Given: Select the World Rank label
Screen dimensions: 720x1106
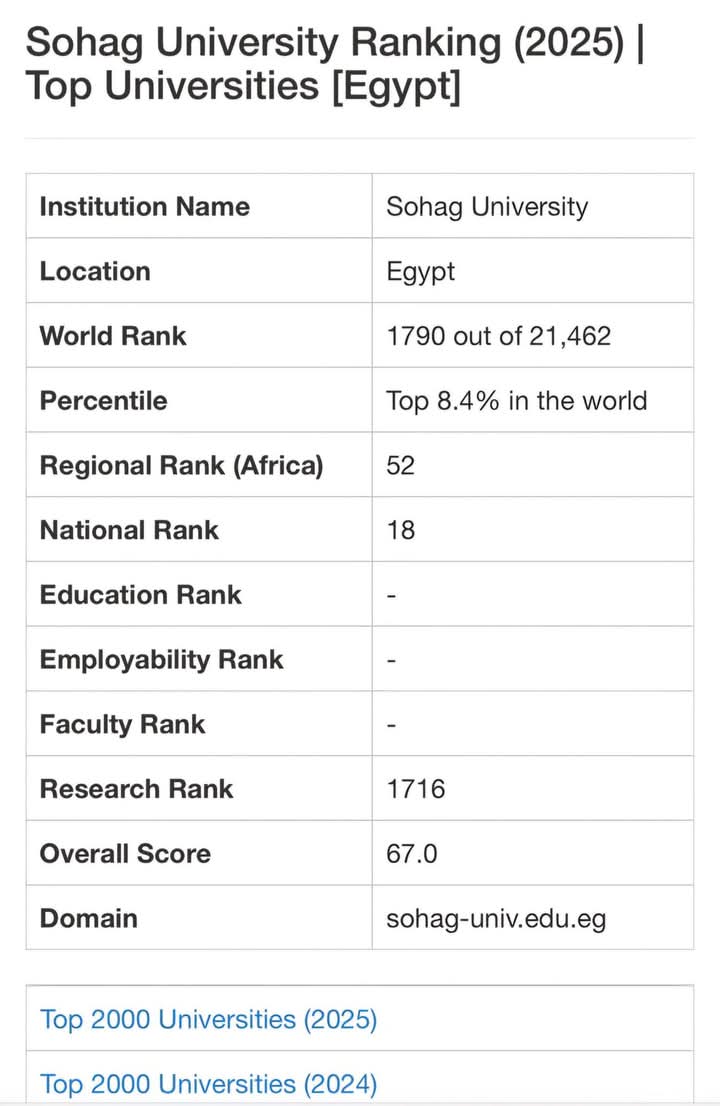Looking at the screenshot, I should [112, 336].
